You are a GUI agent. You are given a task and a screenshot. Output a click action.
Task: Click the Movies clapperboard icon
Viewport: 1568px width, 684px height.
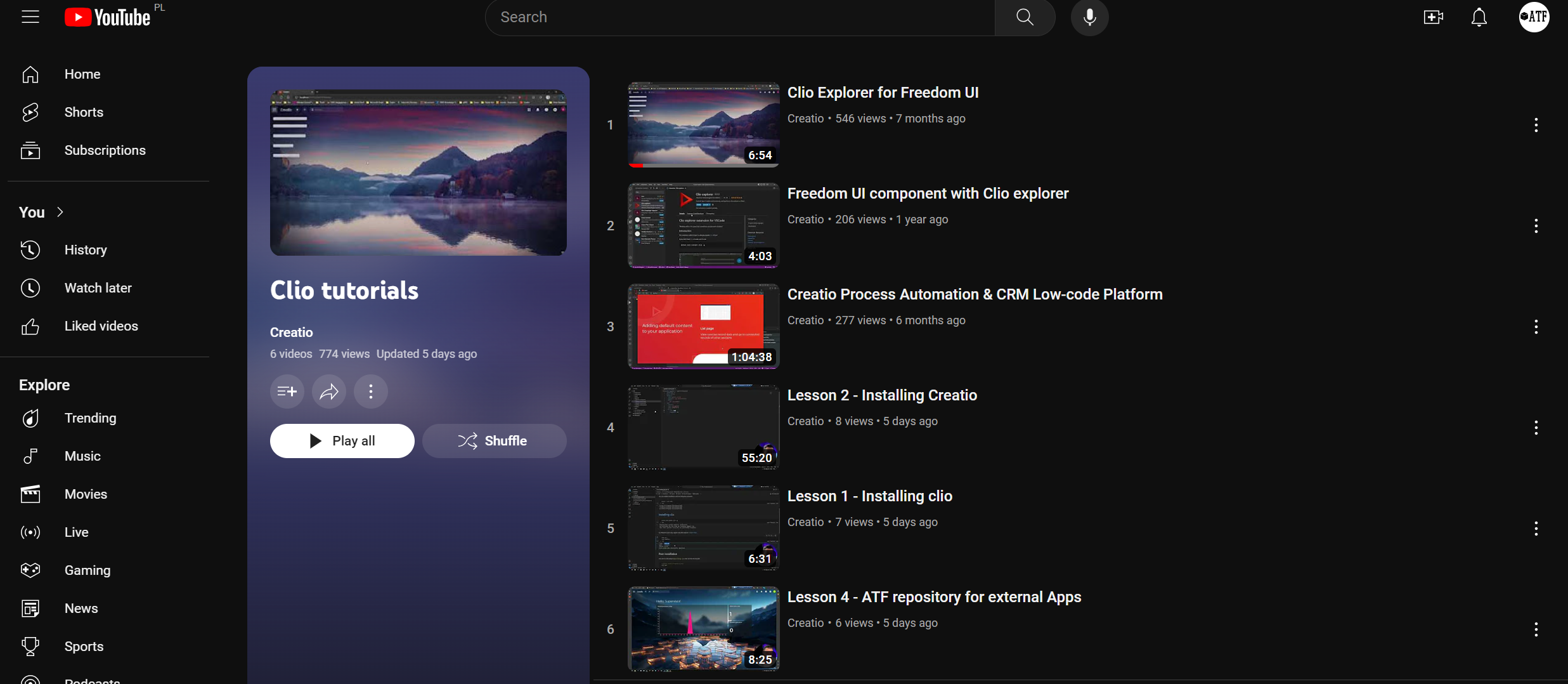pos(30,494)
